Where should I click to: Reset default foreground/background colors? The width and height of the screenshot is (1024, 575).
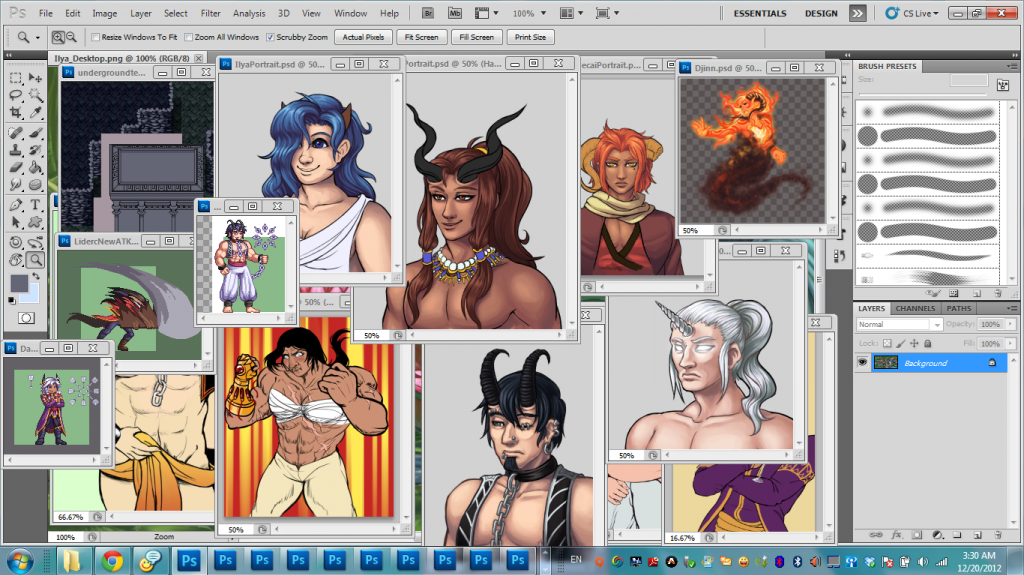(x=12, y=301)
